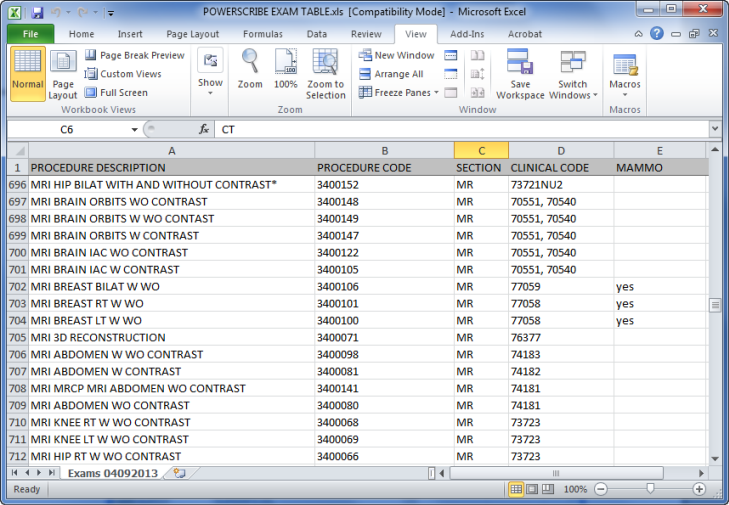
Task: Click the Hide window icon
Action: (x=451, y=74)
